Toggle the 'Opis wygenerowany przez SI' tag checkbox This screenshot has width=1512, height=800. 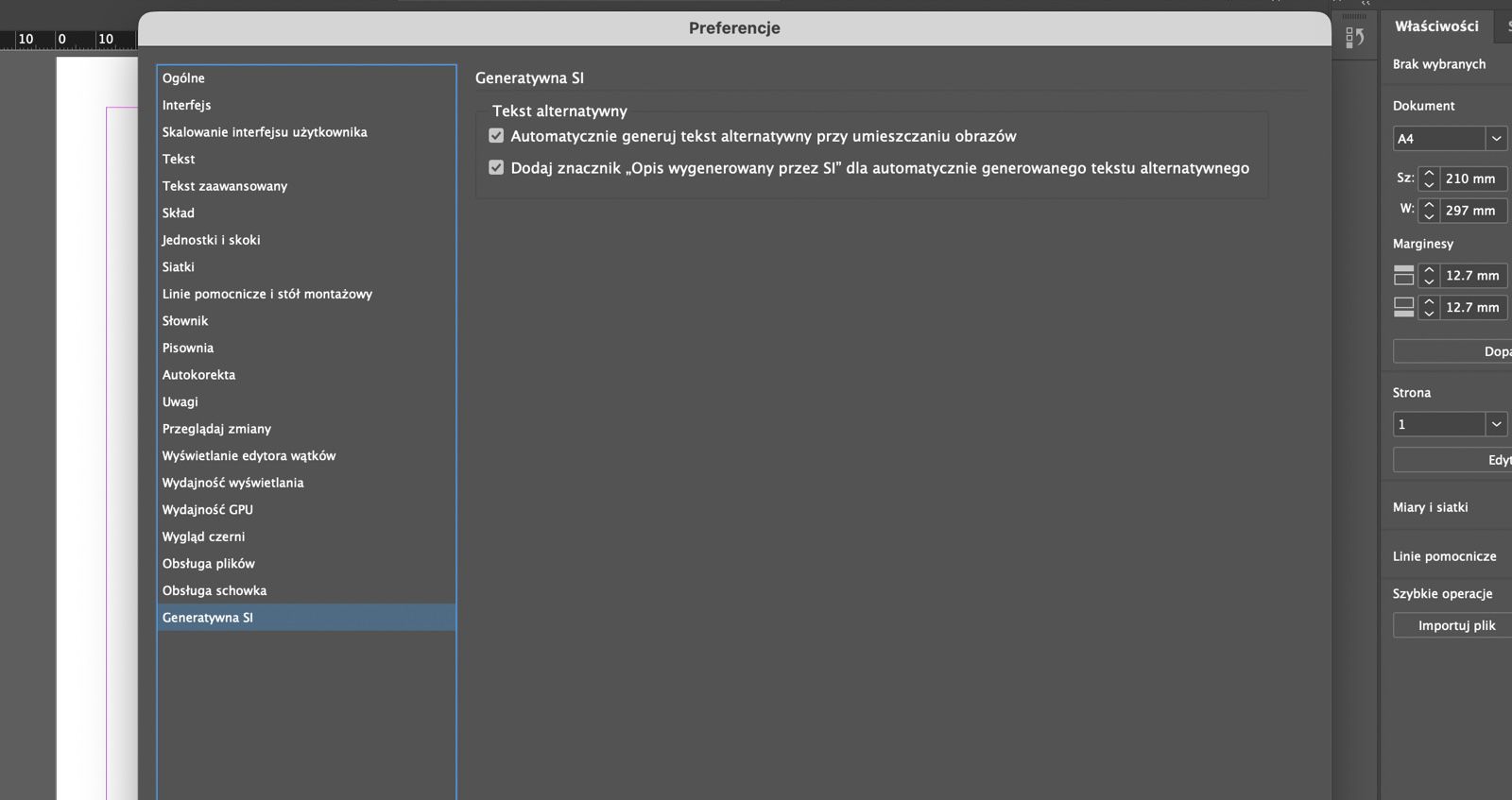click(x=496, y=168)
